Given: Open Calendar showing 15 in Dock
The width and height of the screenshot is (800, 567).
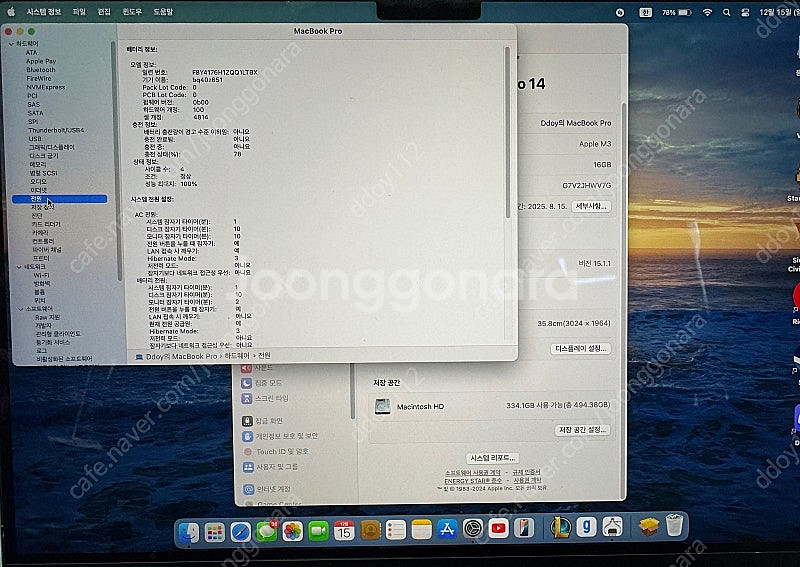Looking at the screenshot, I should [344, 532].
